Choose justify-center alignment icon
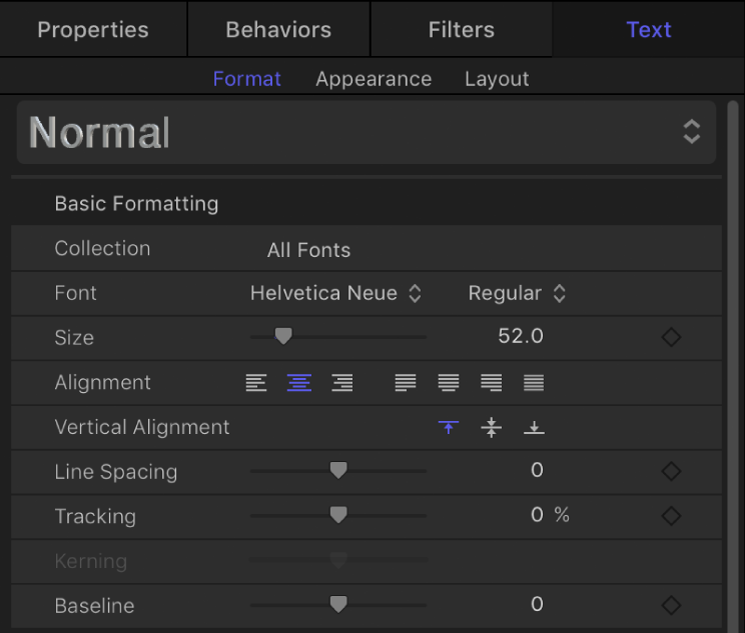The width and height of the screenshot is (745, 633). pos(448,382)
